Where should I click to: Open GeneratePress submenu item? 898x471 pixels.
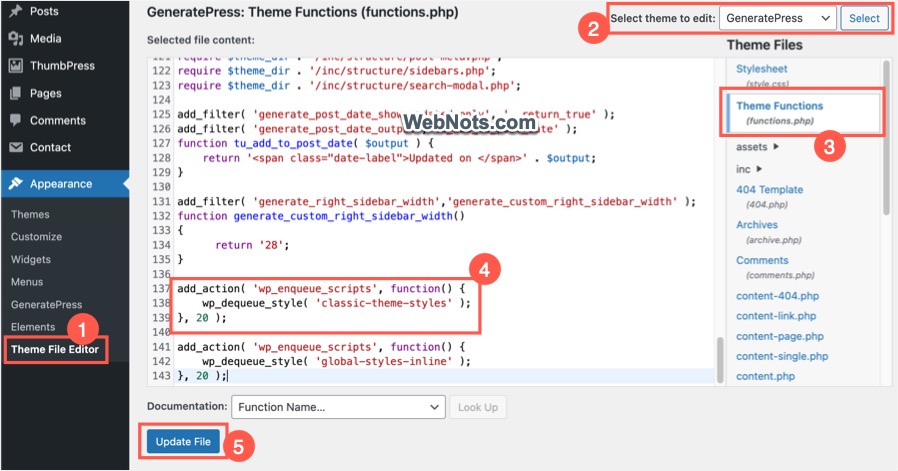point(46,304)
